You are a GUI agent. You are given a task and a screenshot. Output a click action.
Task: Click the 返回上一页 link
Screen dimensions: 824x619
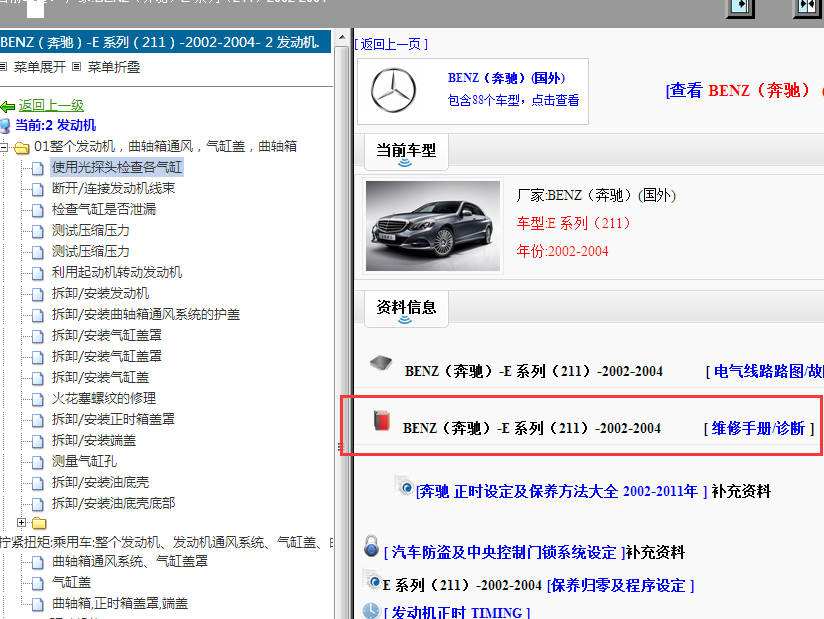391,44
